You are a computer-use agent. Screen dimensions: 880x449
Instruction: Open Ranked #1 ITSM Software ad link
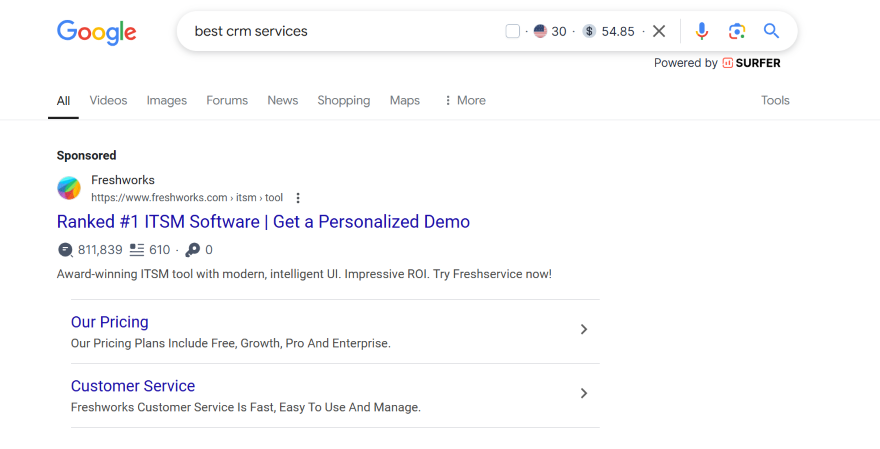click(263, 222)
